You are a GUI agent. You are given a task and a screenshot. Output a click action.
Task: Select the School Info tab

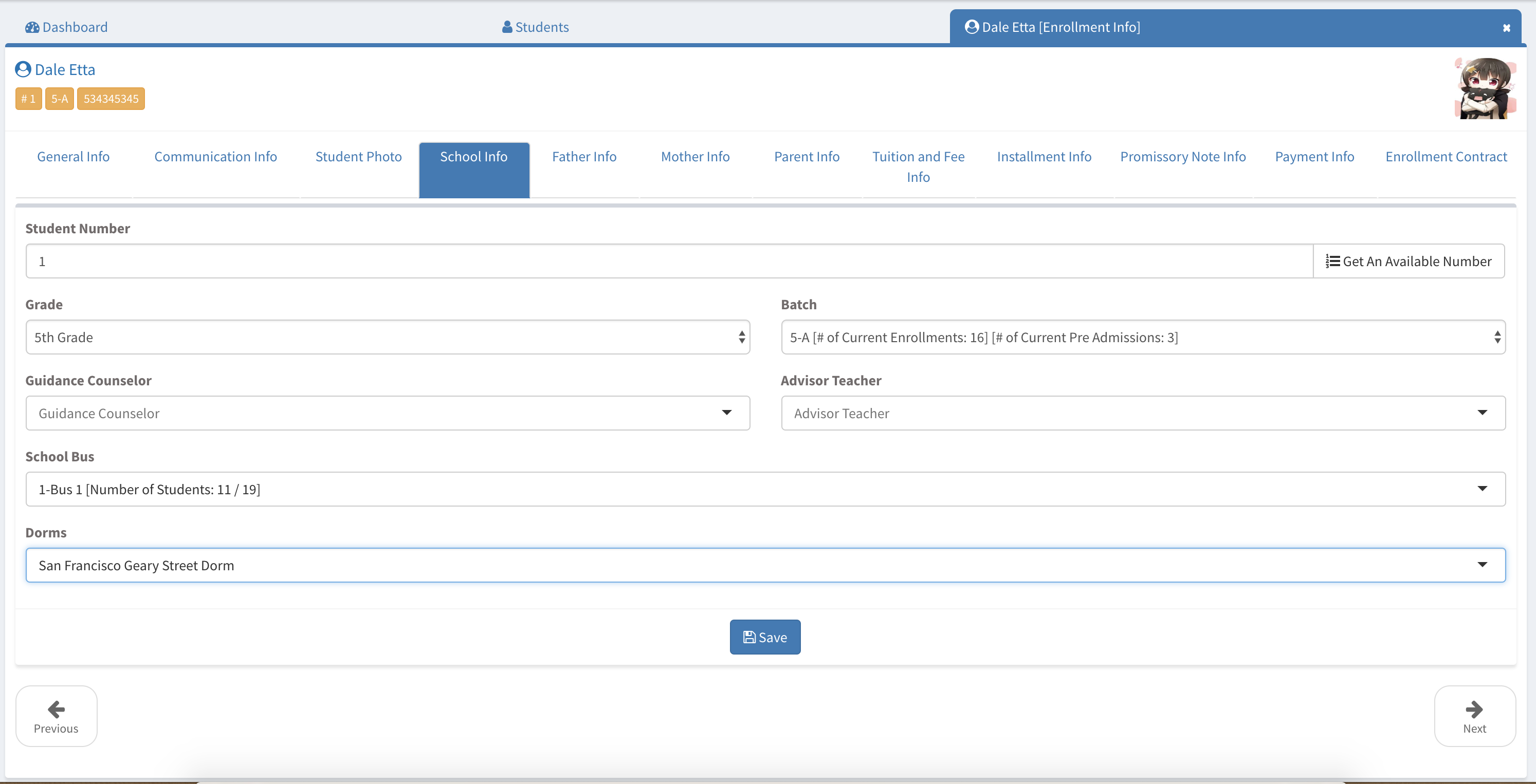[474, 170]
